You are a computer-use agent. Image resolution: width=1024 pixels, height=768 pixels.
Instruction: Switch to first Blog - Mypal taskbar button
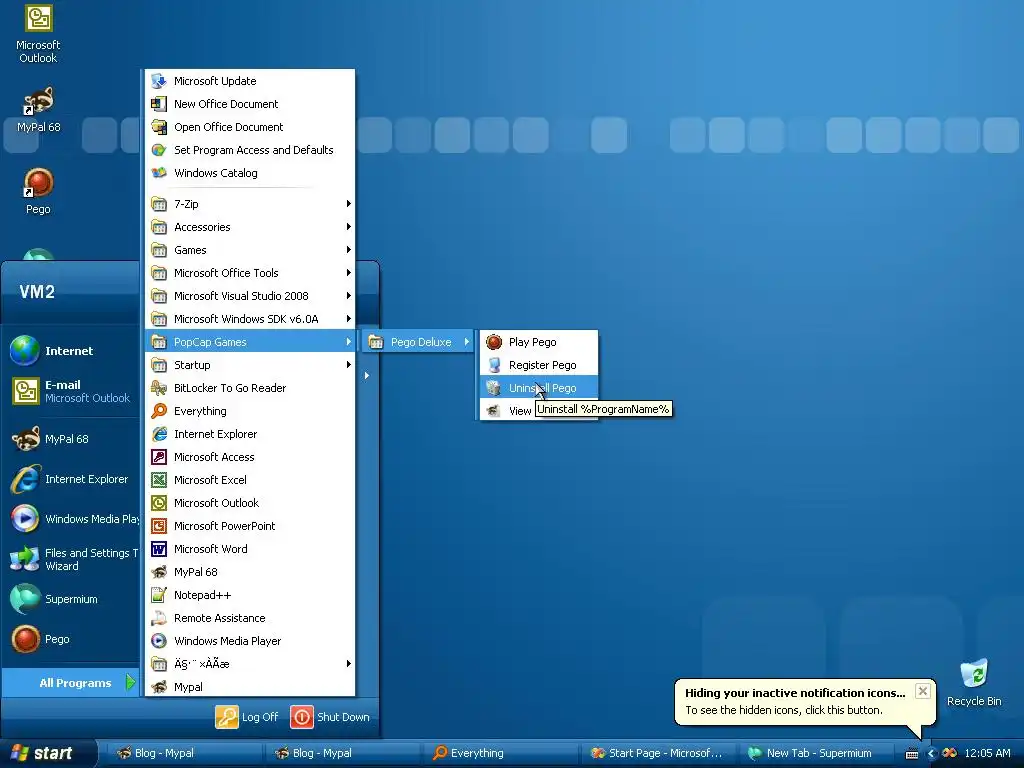click(x=183, y=753)
